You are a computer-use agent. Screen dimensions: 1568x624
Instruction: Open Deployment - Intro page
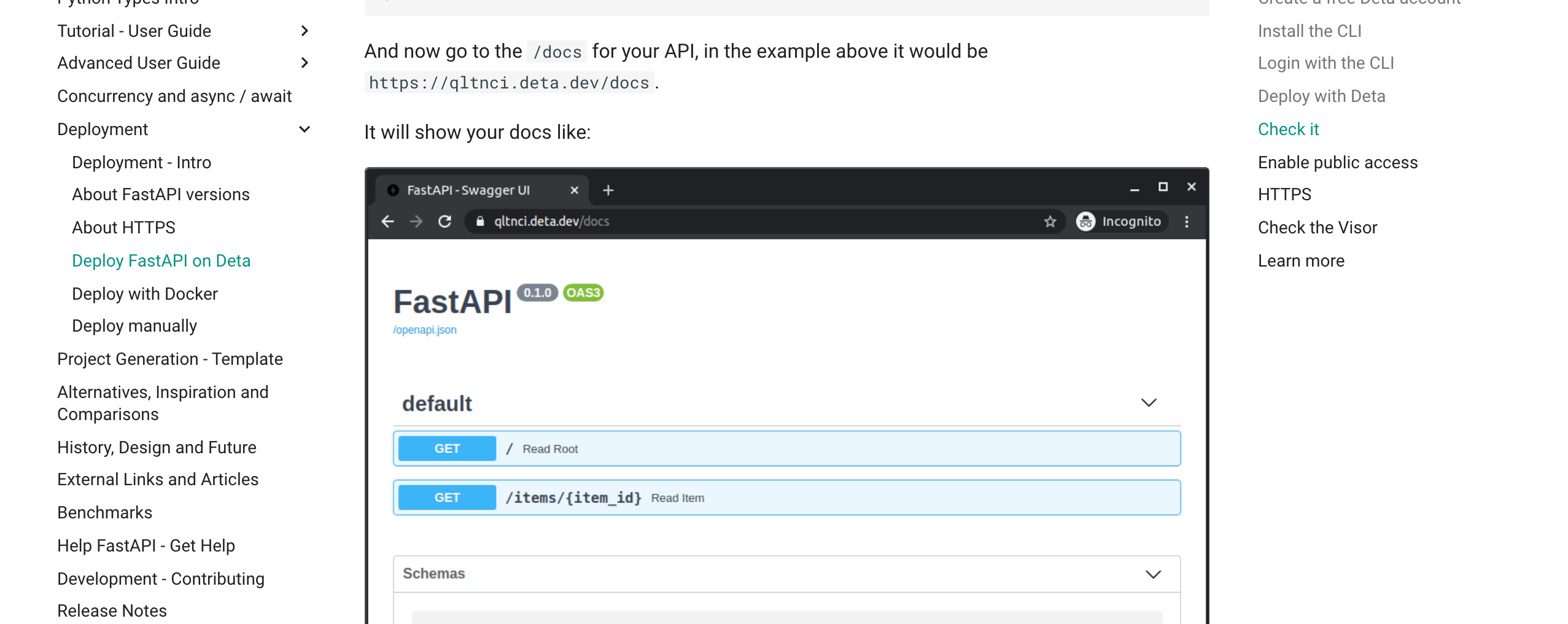(x=141, y=162)
